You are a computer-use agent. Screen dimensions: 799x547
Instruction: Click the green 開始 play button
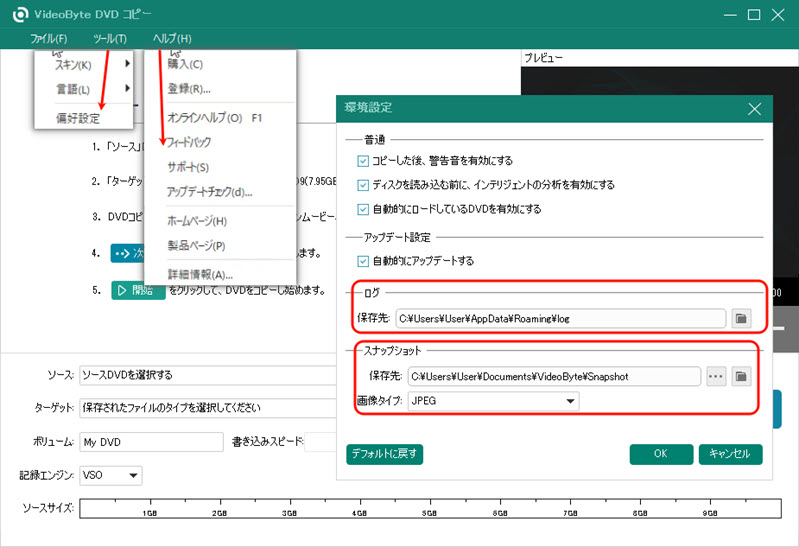pos(138,291)
